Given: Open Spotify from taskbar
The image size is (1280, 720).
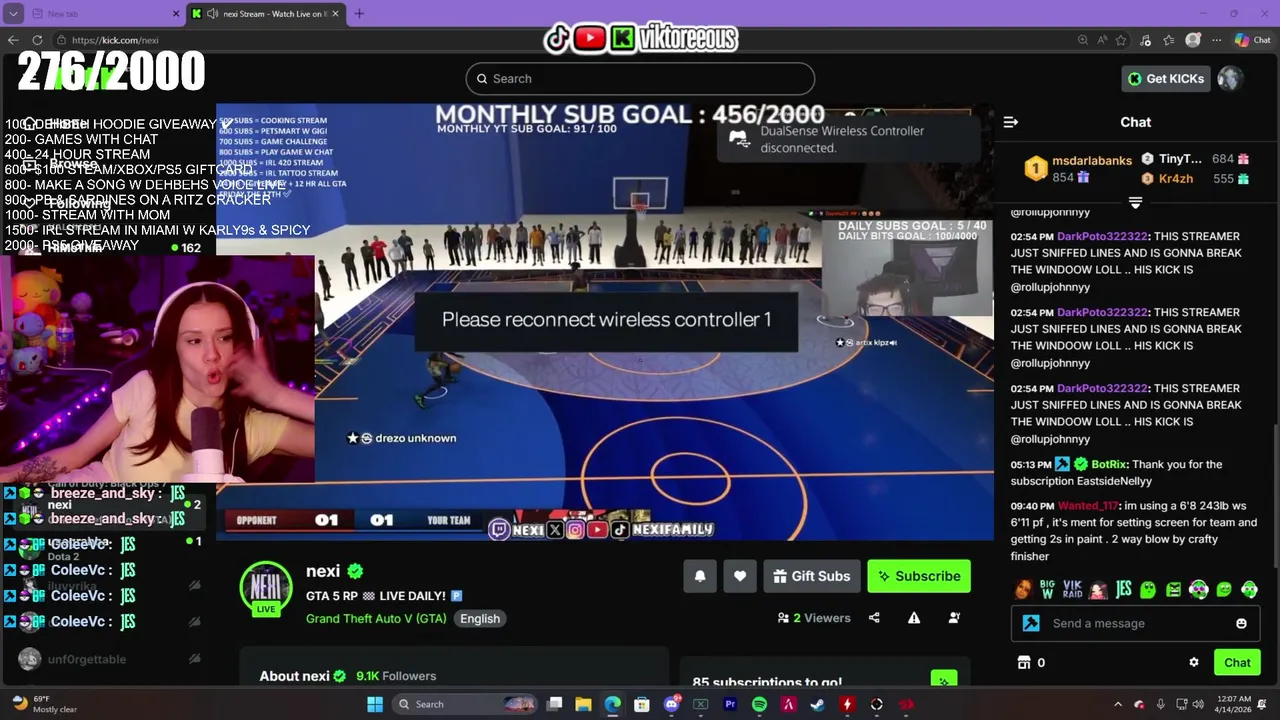Looking at the screenshot, I should [759, 704].
